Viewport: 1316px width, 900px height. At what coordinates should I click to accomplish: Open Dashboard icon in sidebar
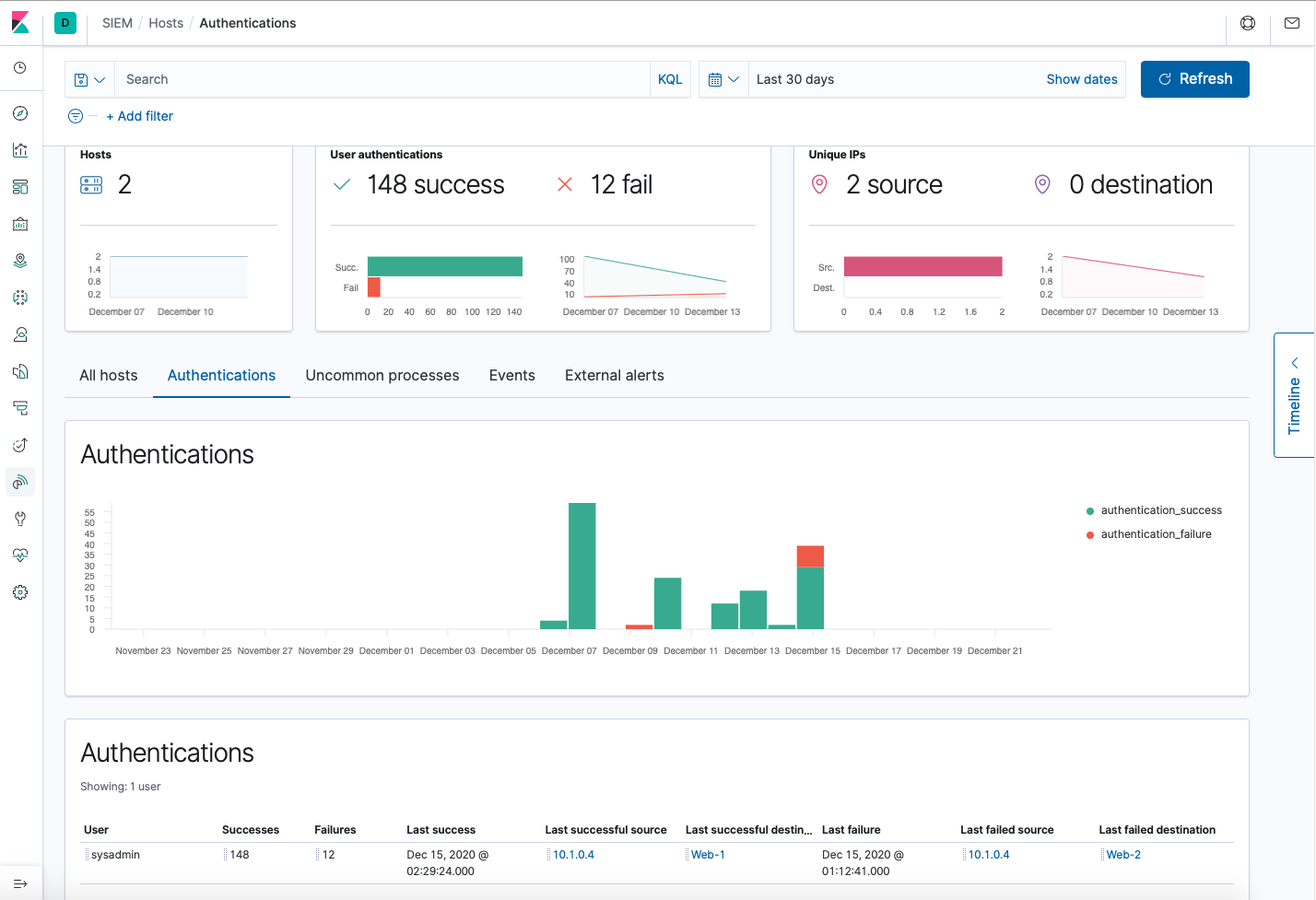pyautogui.click(x=20, y=187)
